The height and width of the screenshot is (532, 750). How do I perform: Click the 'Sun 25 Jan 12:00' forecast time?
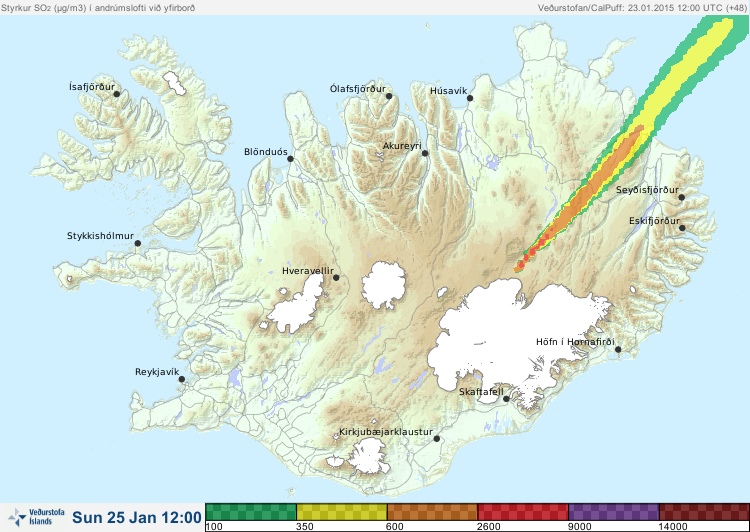tap(137, 517)
